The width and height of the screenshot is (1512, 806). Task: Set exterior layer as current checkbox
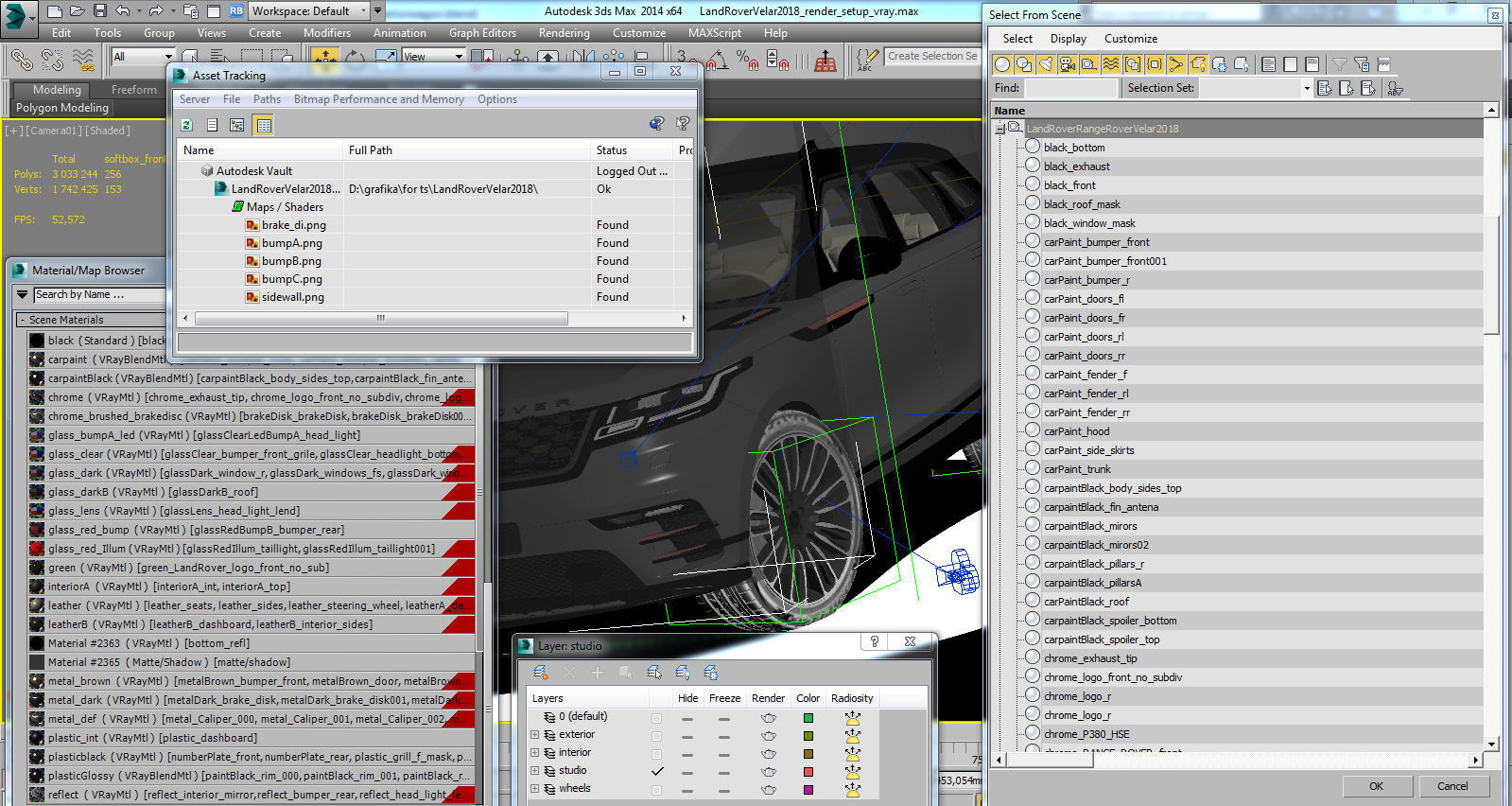coord(656,736)
